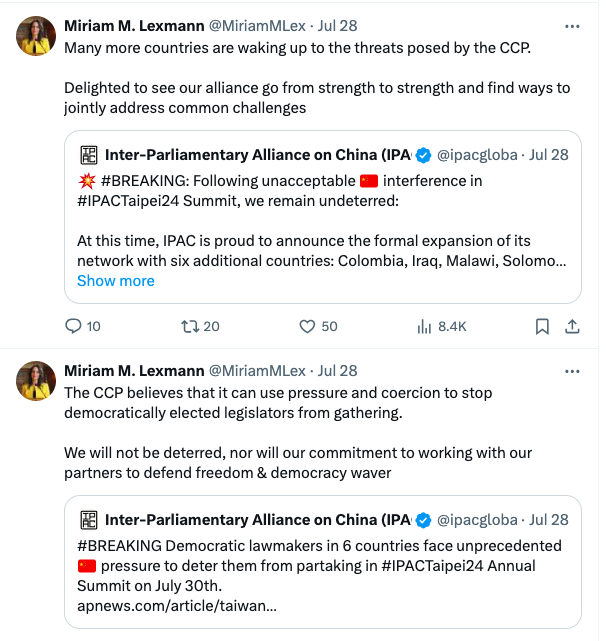Click verified badge in second quoted tweet

tap(424, 520)
